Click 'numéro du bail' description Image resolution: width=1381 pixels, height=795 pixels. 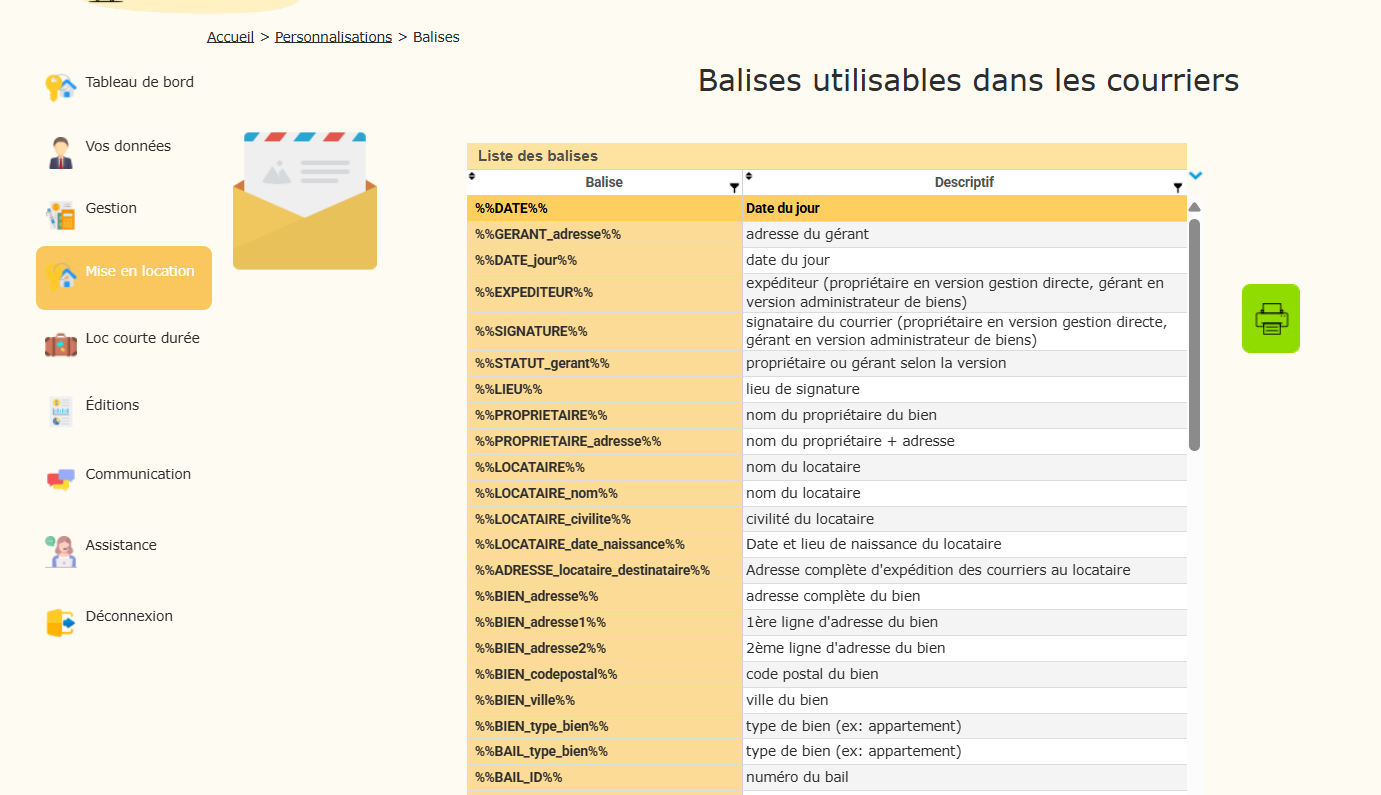pyautogui.click(x=797, y=777)
